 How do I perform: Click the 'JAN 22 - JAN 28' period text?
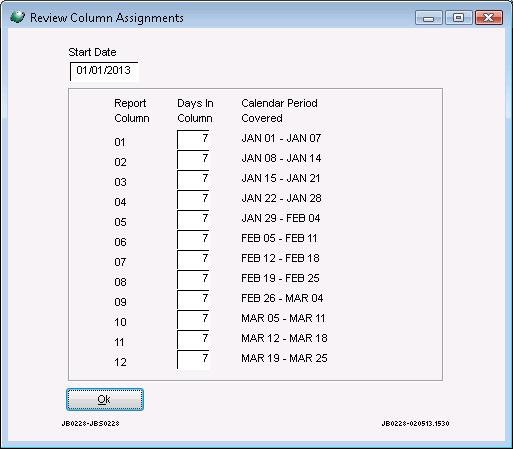pos(281,198)
